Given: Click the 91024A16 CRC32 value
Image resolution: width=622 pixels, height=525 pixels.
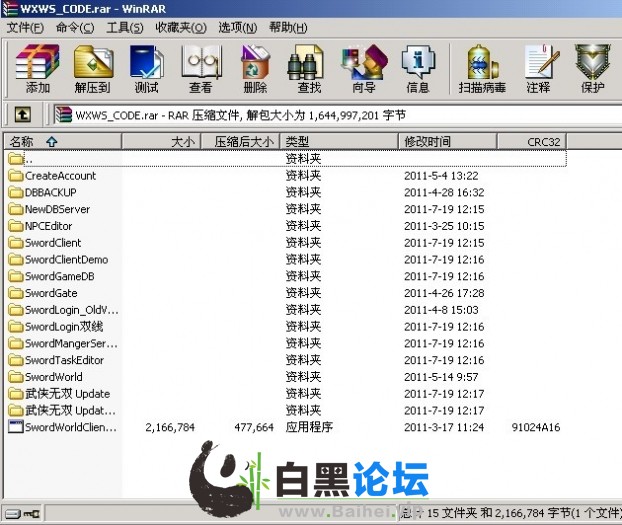Looking at the screenshot, I should point(536,427).
